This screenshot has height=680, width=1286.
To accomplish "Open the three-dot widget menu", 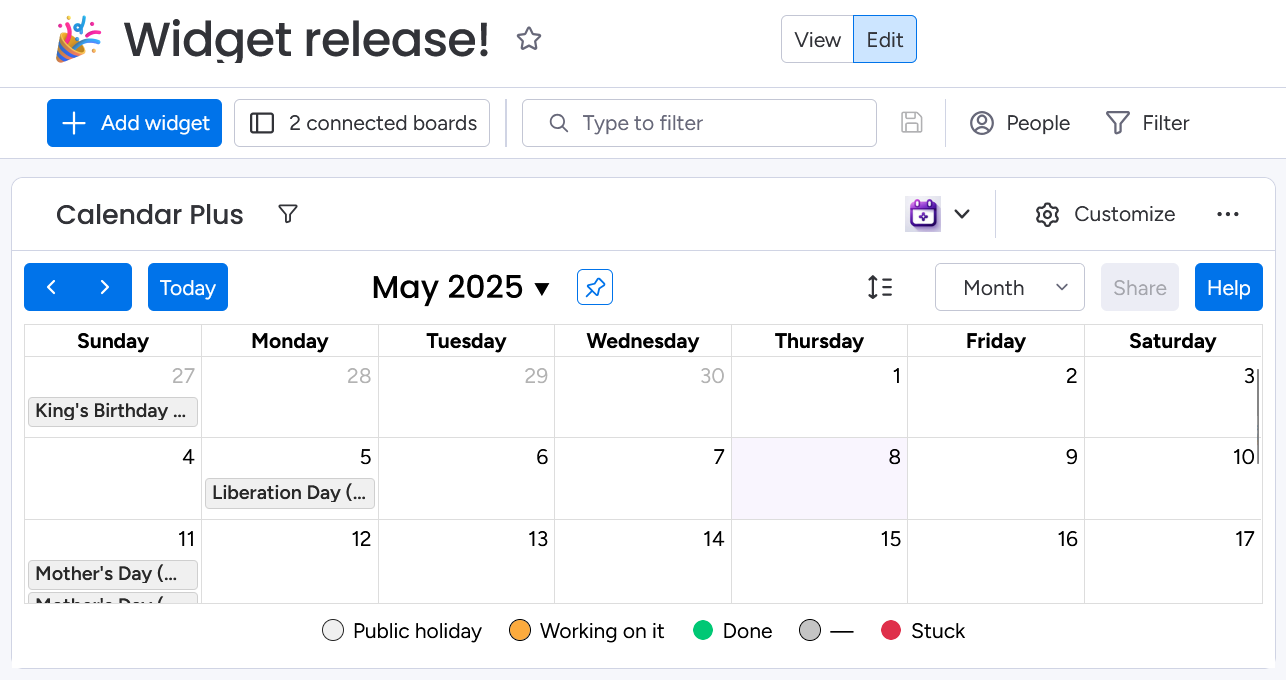I will click(x=1228, y=214).
